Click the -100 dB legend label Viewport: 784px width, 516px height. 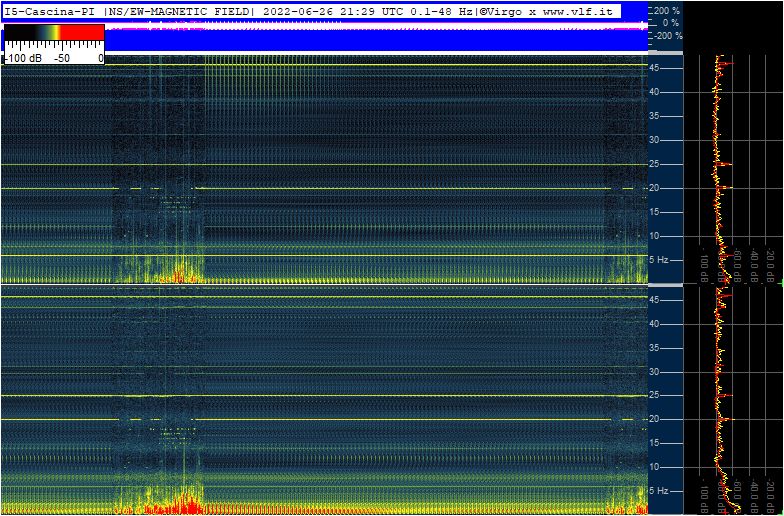(24, 58)
